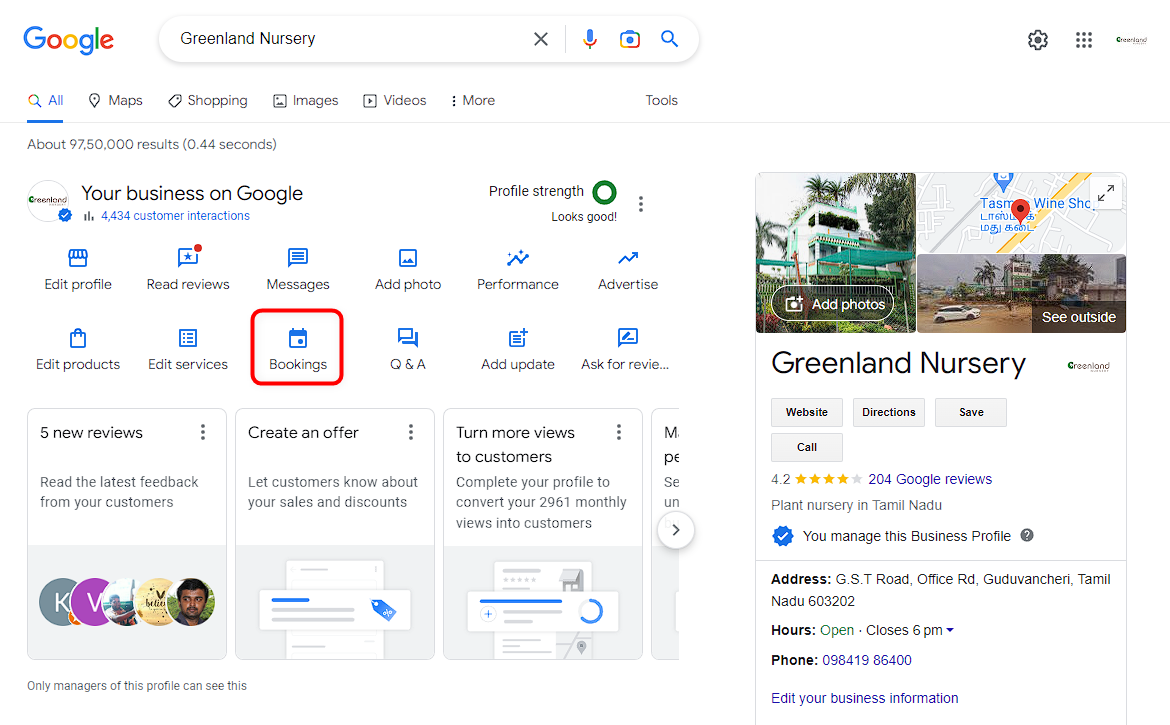Open the business profile help question mark

point(1027,536)
